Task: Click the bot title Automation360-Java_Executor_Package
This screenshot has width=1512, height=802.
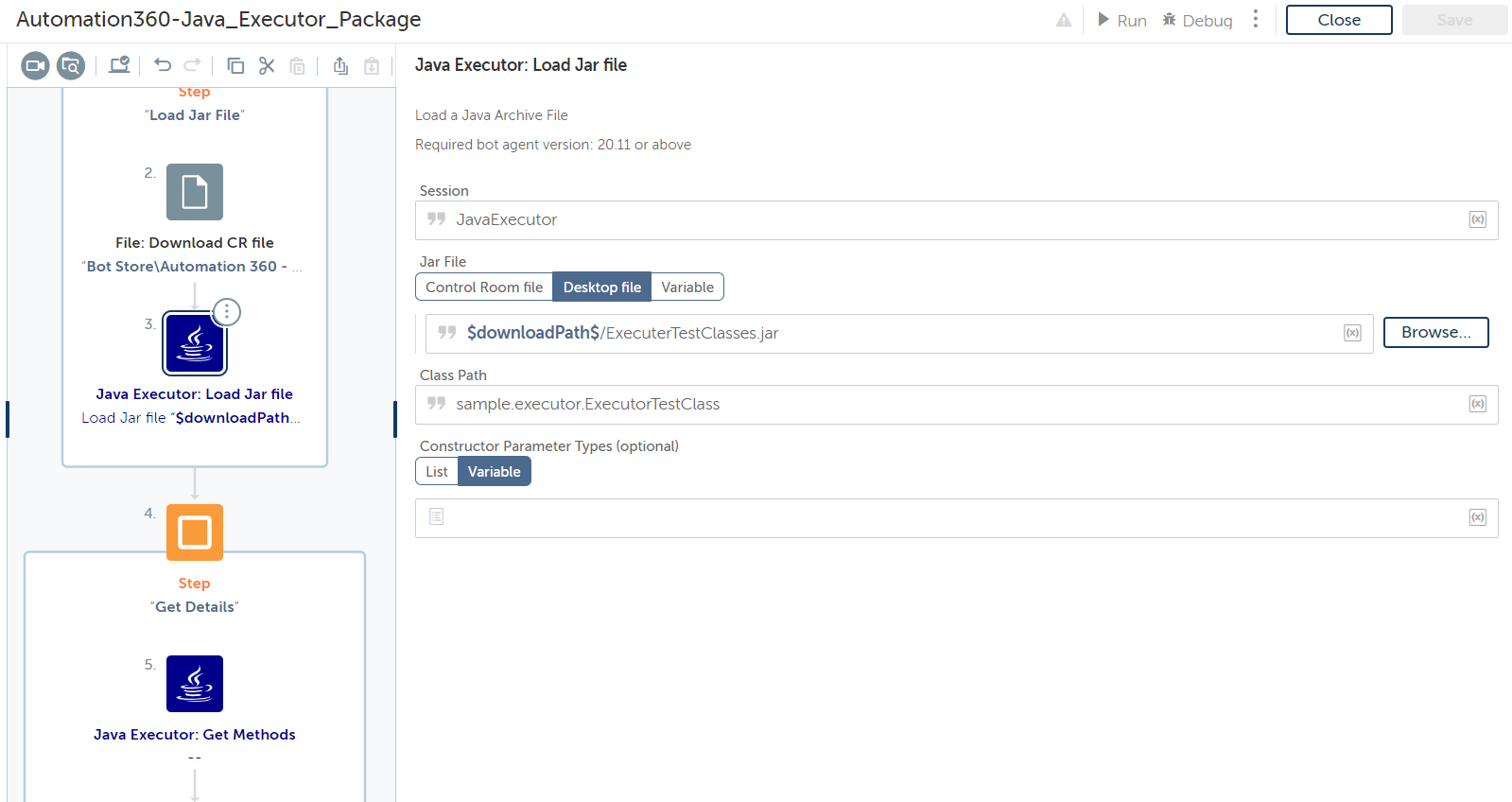Action: pos(218,20)
